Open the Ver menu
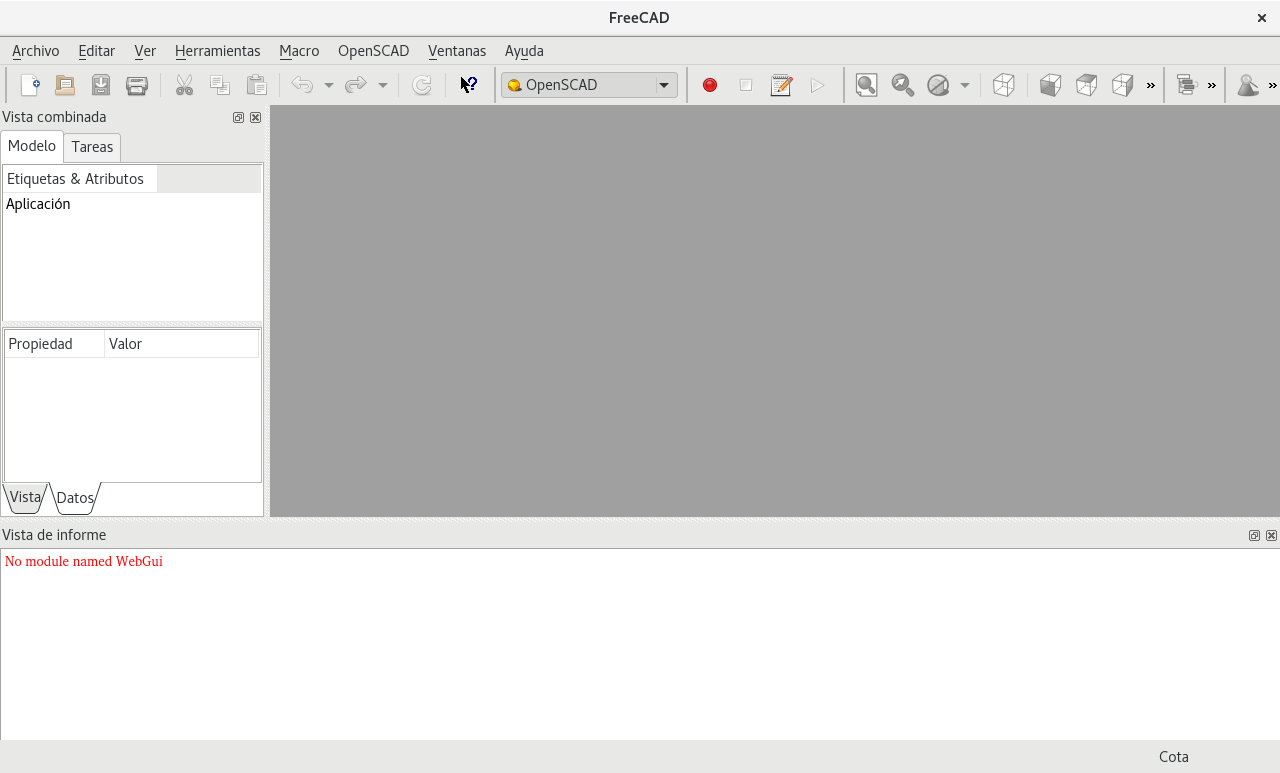 pos(145,51)
